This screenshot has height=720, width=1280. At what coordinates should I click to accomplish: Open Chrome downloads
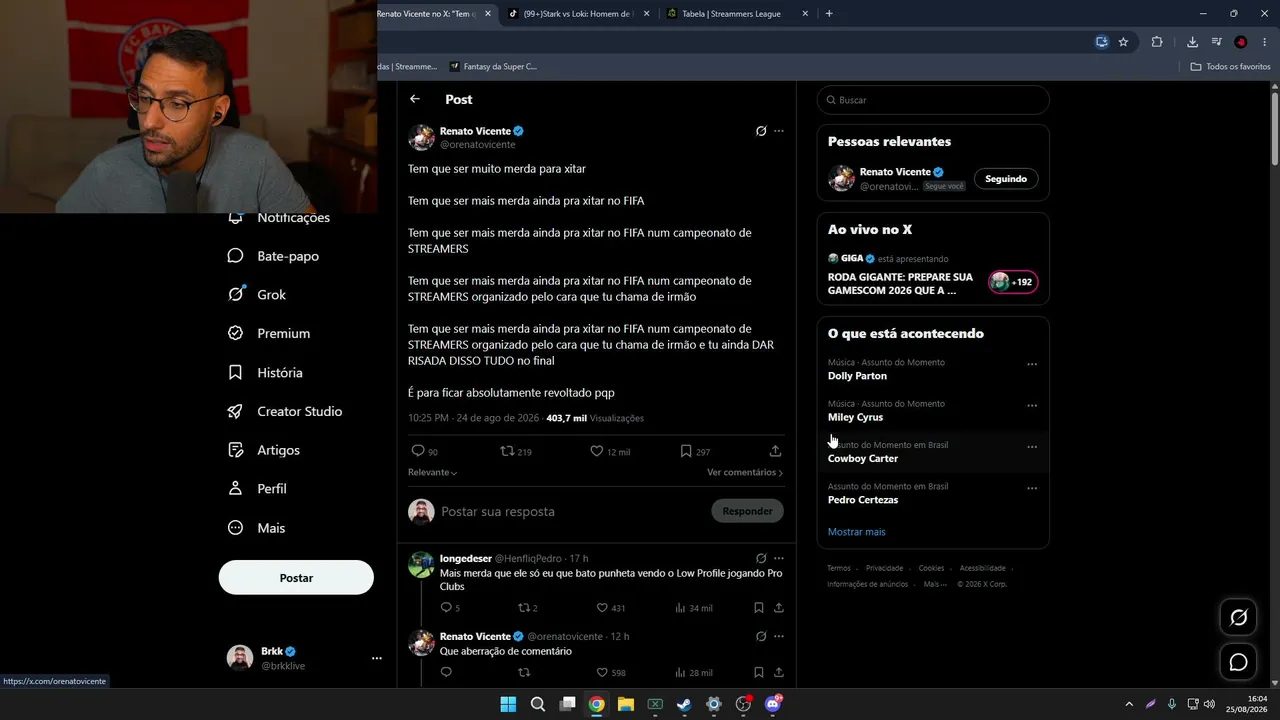1192,42
